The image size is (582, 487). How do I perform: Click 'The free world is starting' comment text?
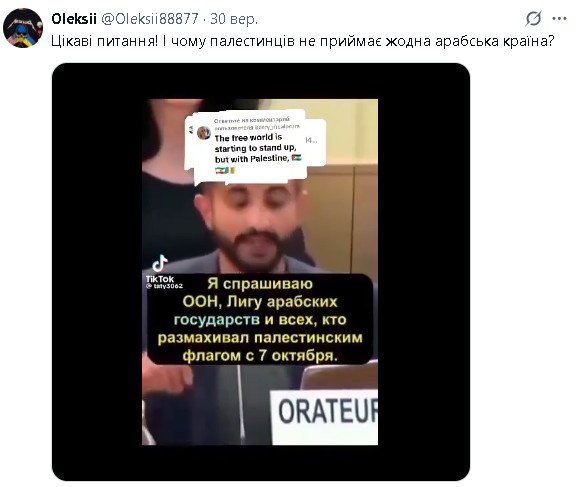click(255, 148)
